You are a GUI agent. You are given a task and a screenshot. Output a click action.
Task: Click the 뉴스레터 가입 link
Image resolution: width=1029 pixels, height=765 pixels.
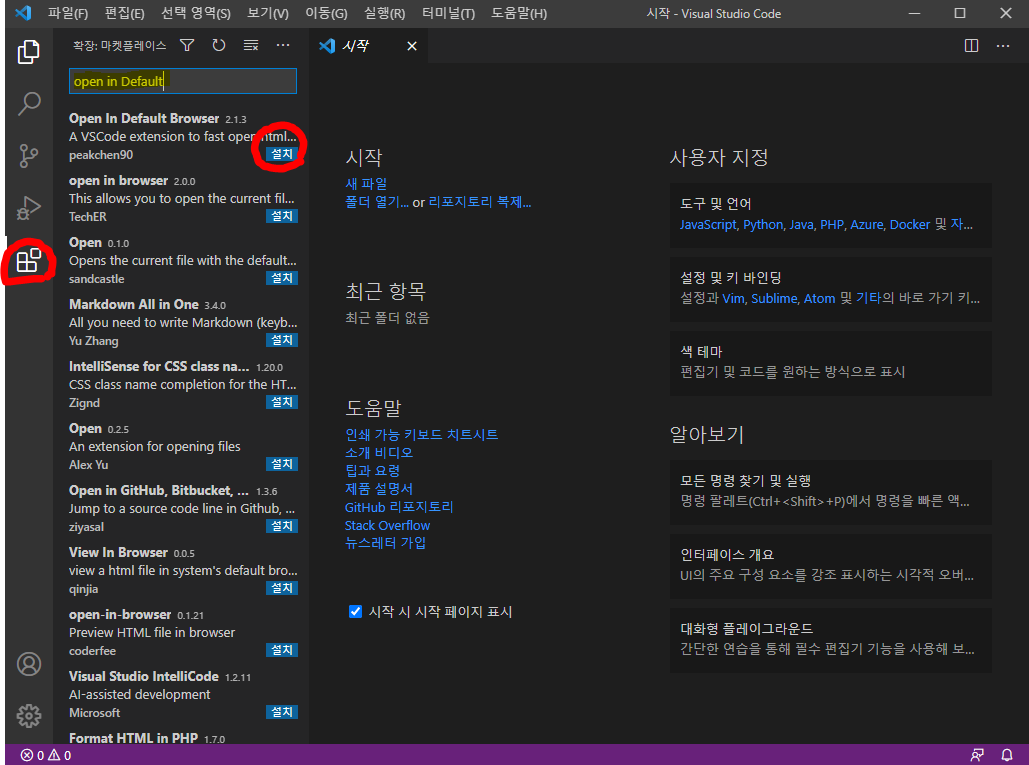[x=385, y=543]
